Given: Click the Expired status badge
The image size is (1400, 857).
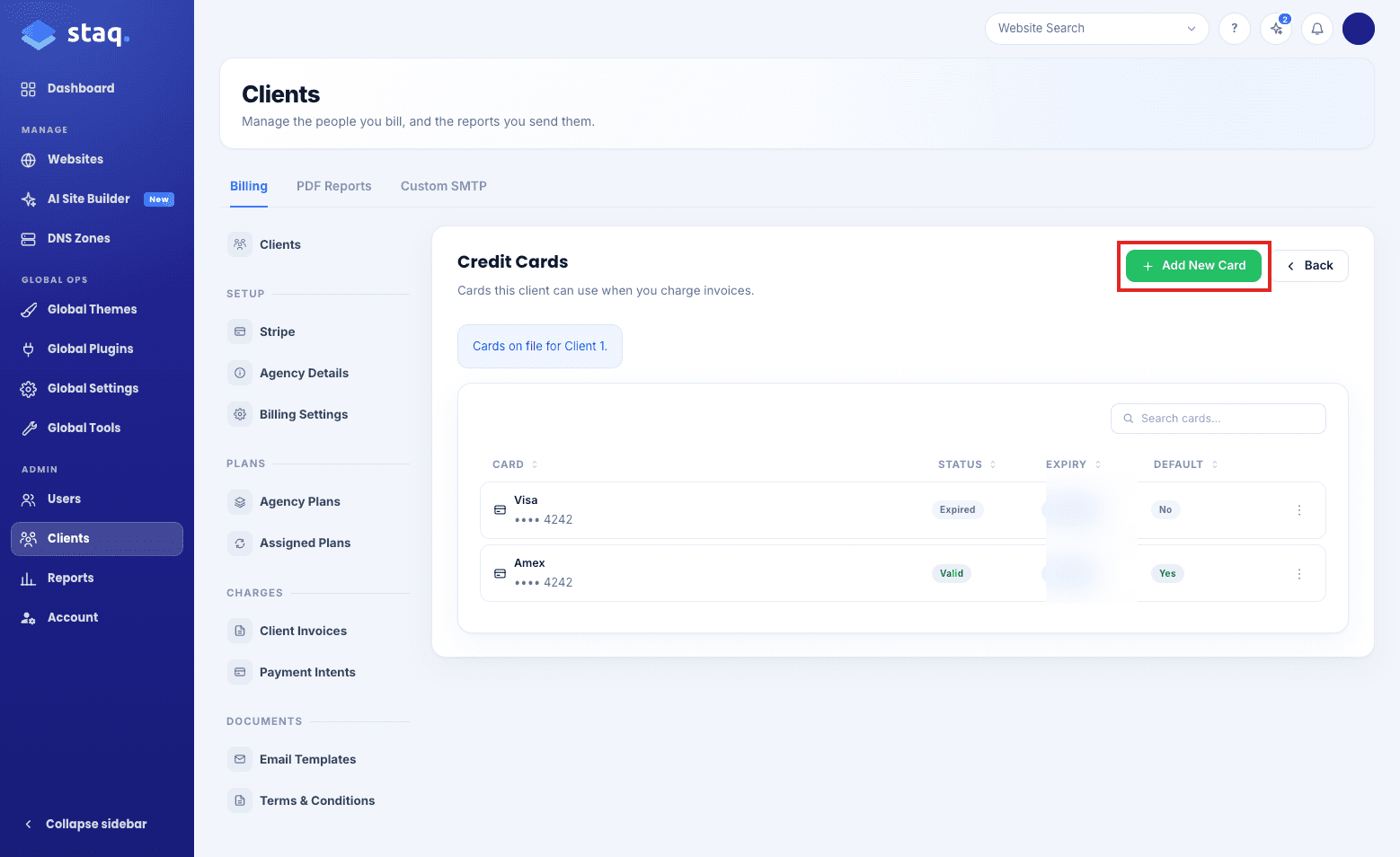Looking at the screenshot, I should coord(958,510).
